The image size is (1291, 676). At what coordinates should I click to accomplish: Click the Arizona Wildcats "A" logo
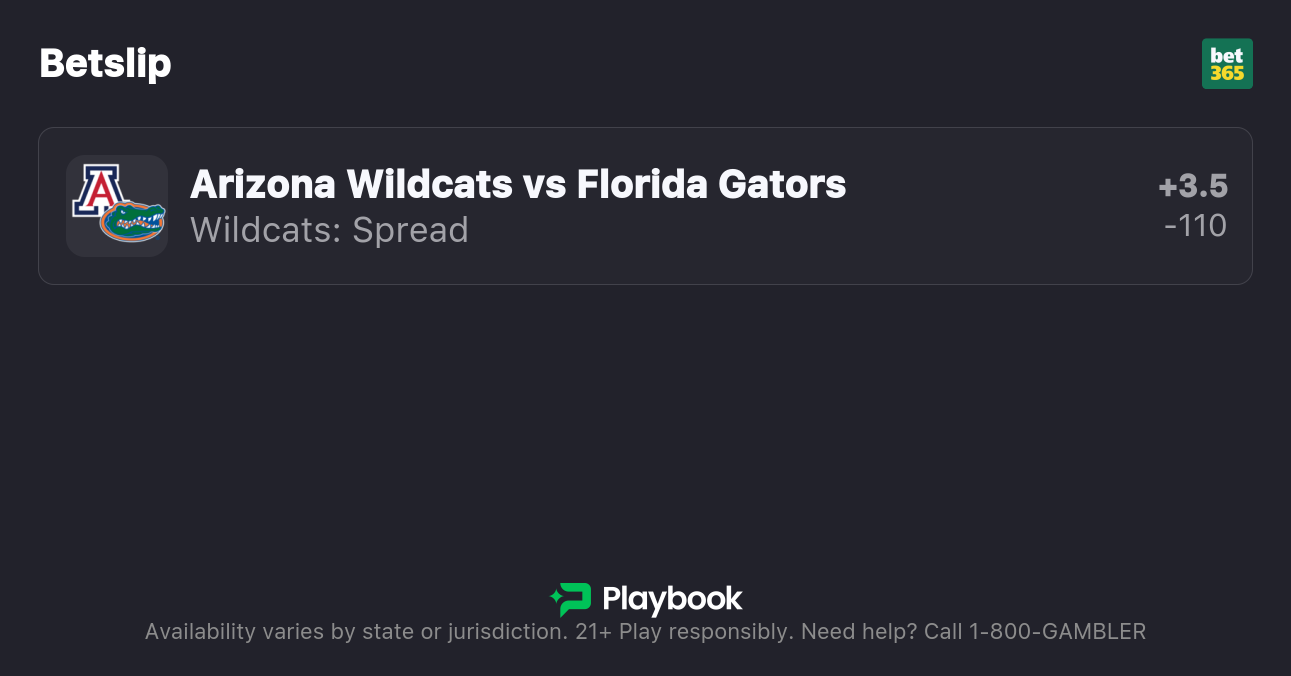click(x=94, y=189)
